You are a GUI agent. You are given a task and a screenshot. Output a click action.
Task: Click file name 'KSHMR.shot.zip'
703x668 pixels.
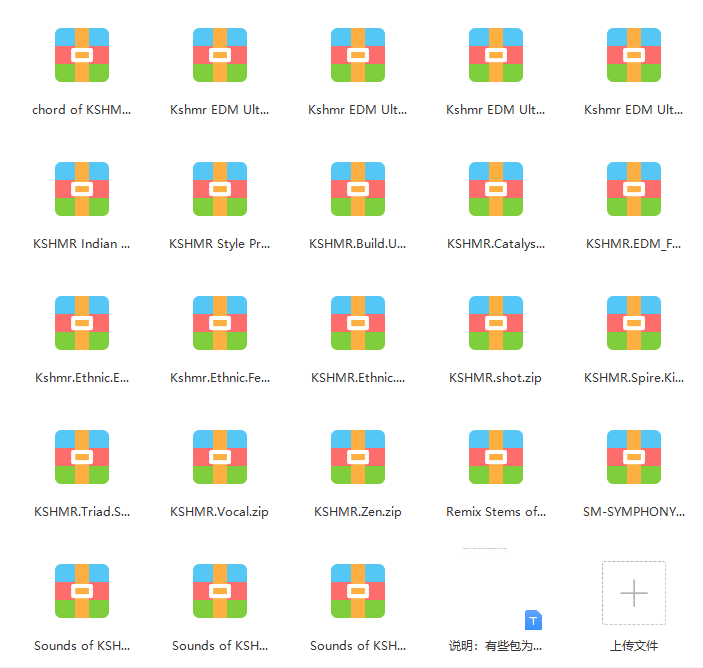(495, 378)
